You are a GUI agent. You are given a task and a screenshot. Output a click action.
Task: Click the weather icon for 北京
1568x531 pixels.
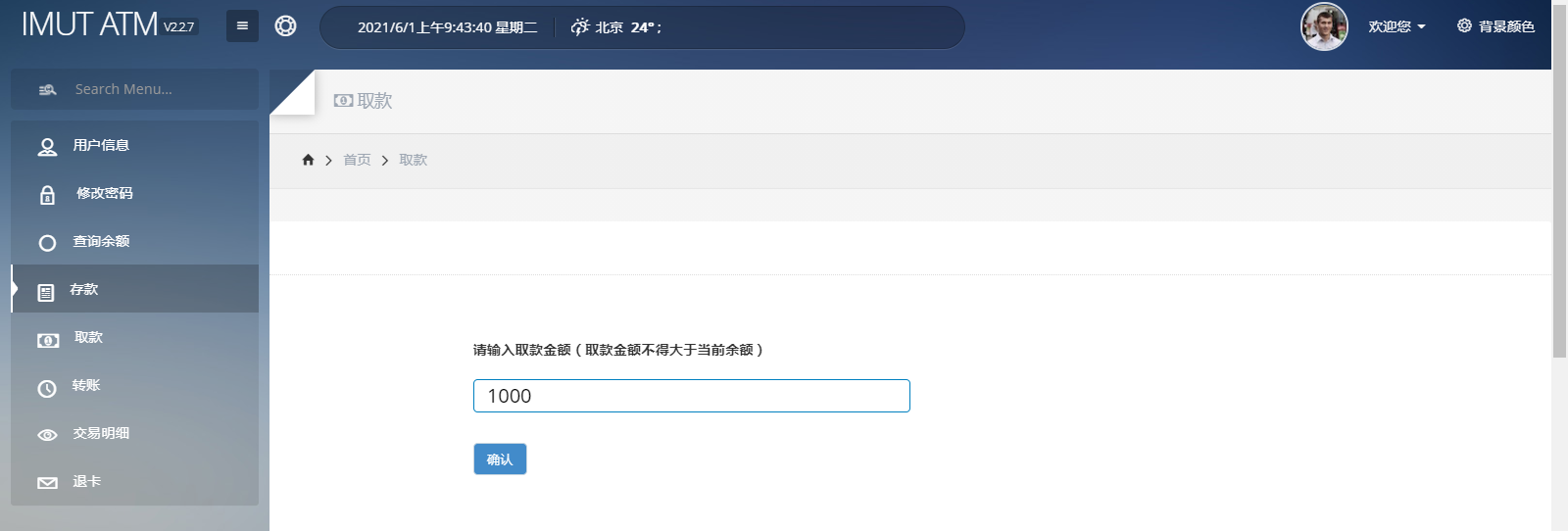(580, 26)
